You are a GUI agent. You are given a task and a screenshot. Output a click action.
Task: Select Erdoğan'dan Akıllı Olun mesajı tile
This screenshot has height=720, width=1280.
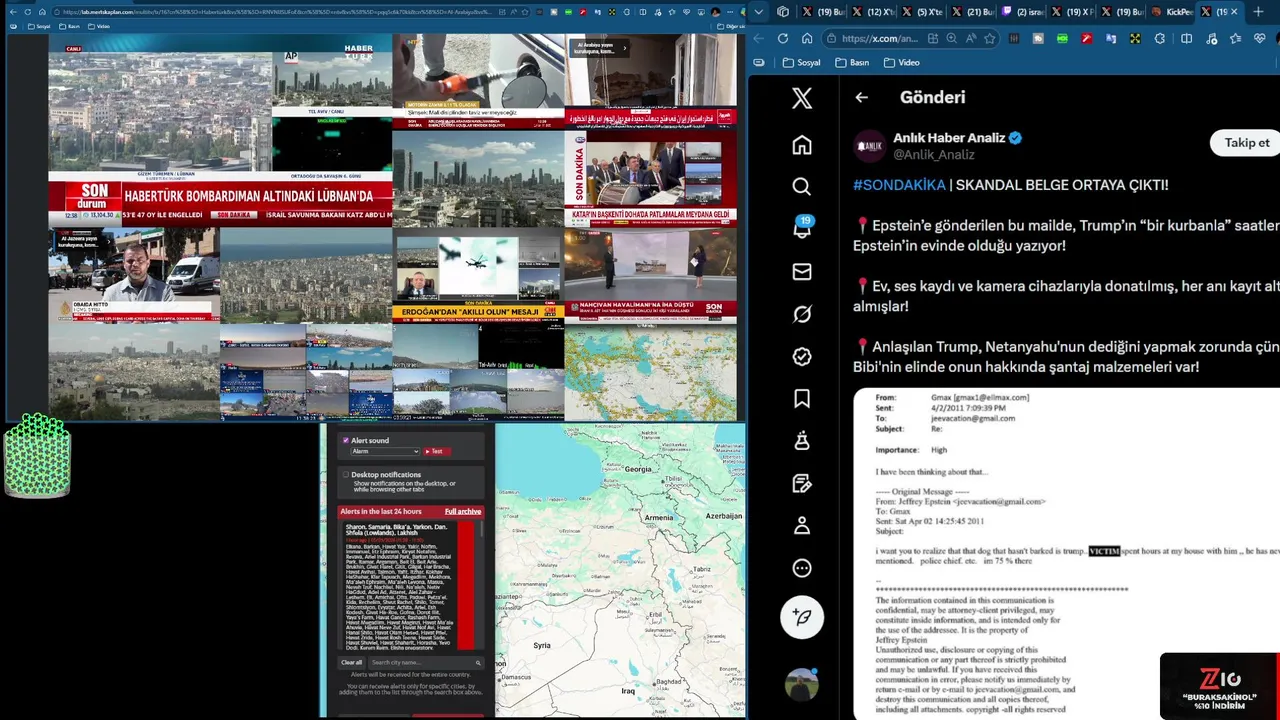[478, 275]
